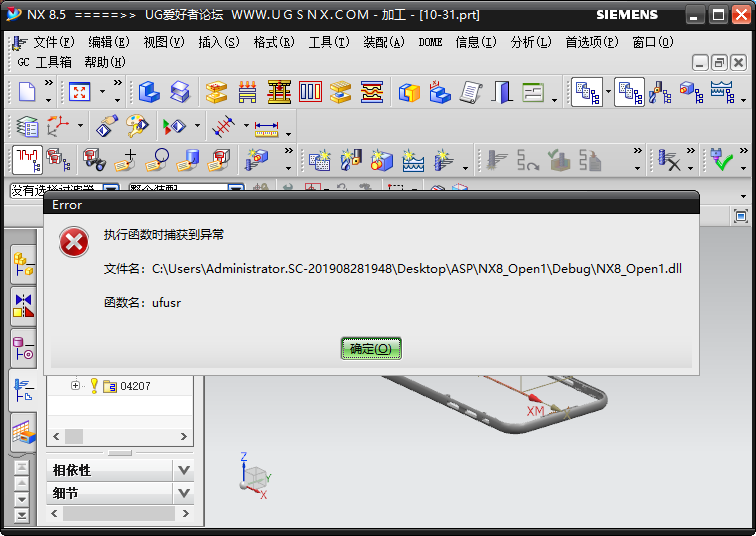The width and height of the screenshot is (756, 536).
Task: Expand the 04207 tree node
Action: click(75, 386)
